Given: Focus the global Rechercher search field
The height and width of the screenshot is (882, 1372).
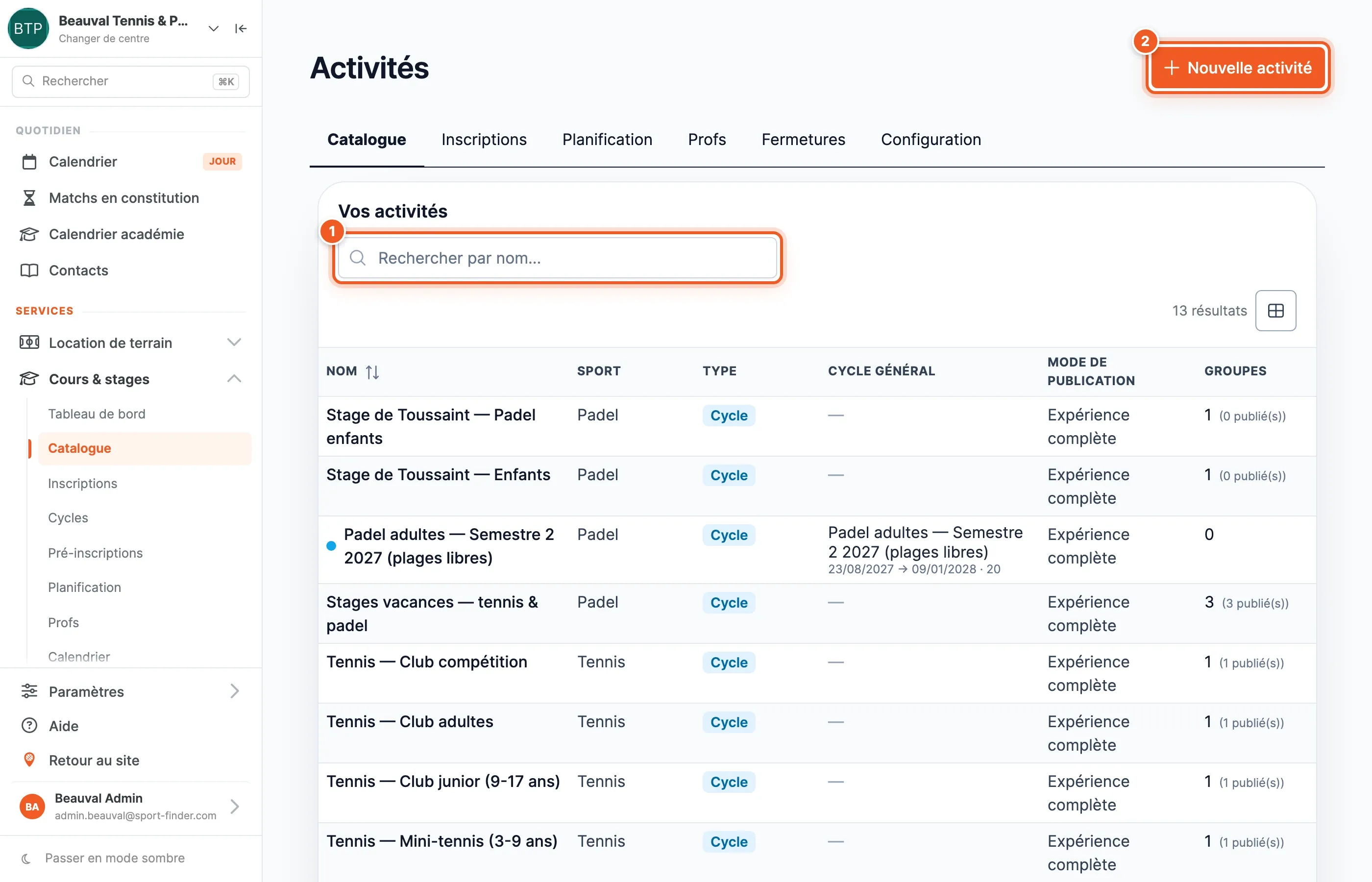Looking at the screenshot, I should tap(130, 81).
